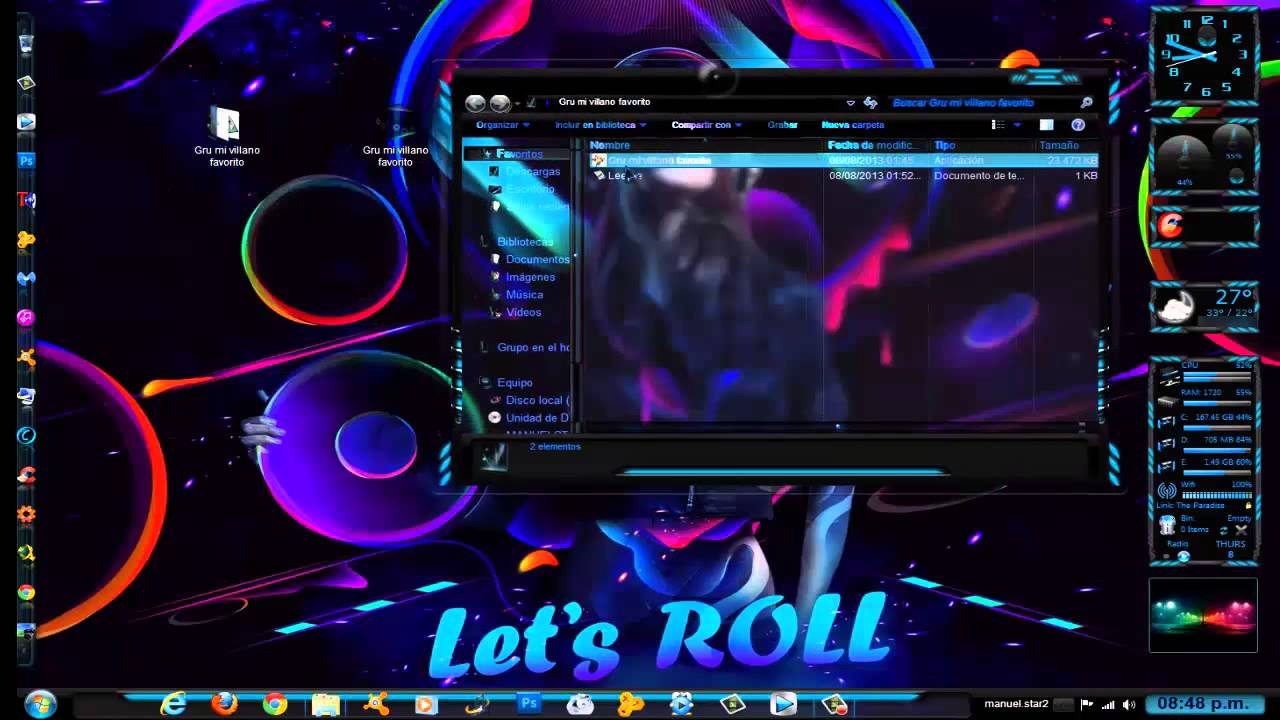This screenshot has height=720, width=1280.
Task: Open Explorer help question mark icon
Action: pos(1078,125)
